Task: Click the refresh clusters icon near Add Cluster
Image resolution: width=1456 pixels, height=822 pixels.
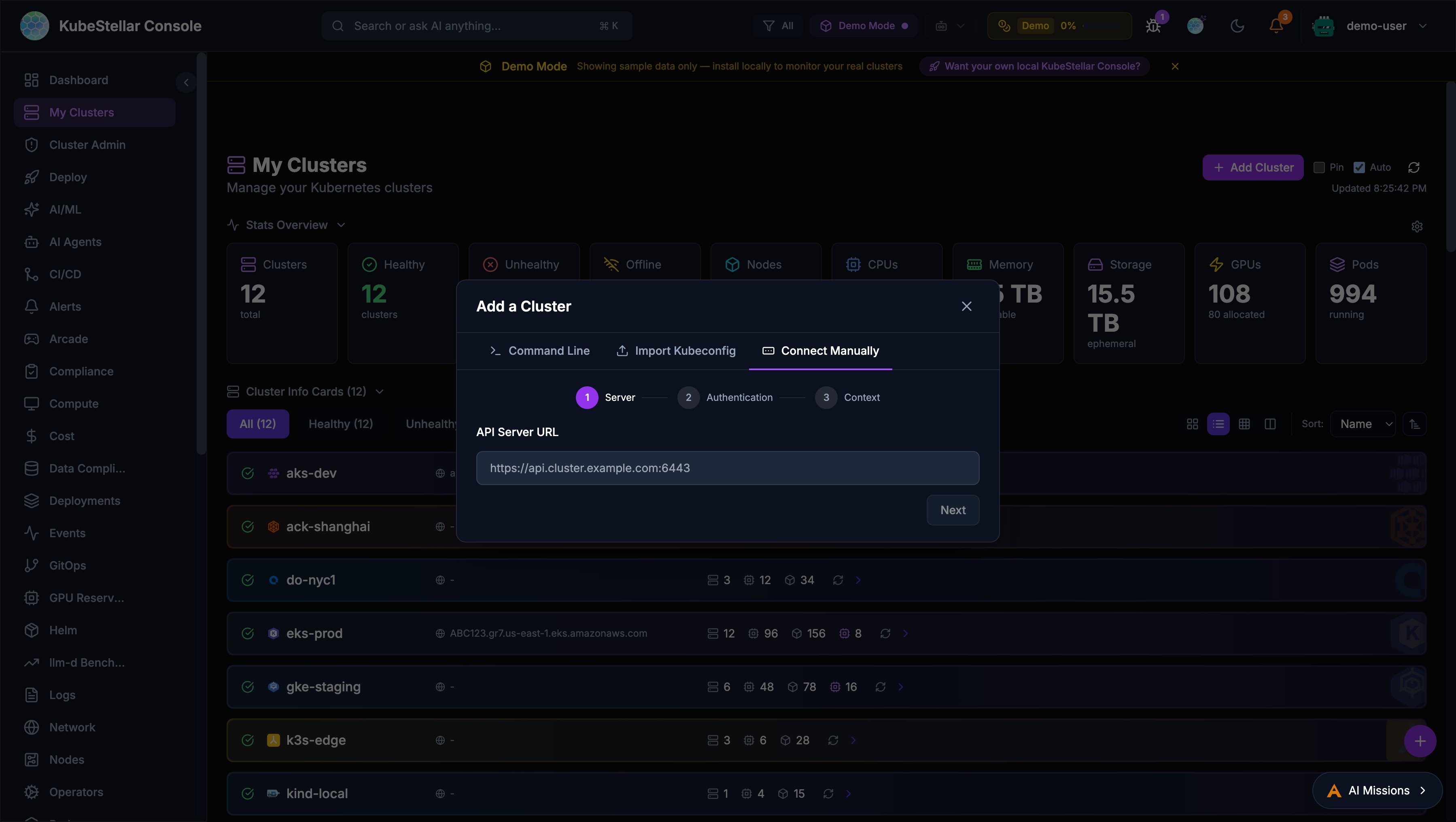Action: coord(1414,167)
